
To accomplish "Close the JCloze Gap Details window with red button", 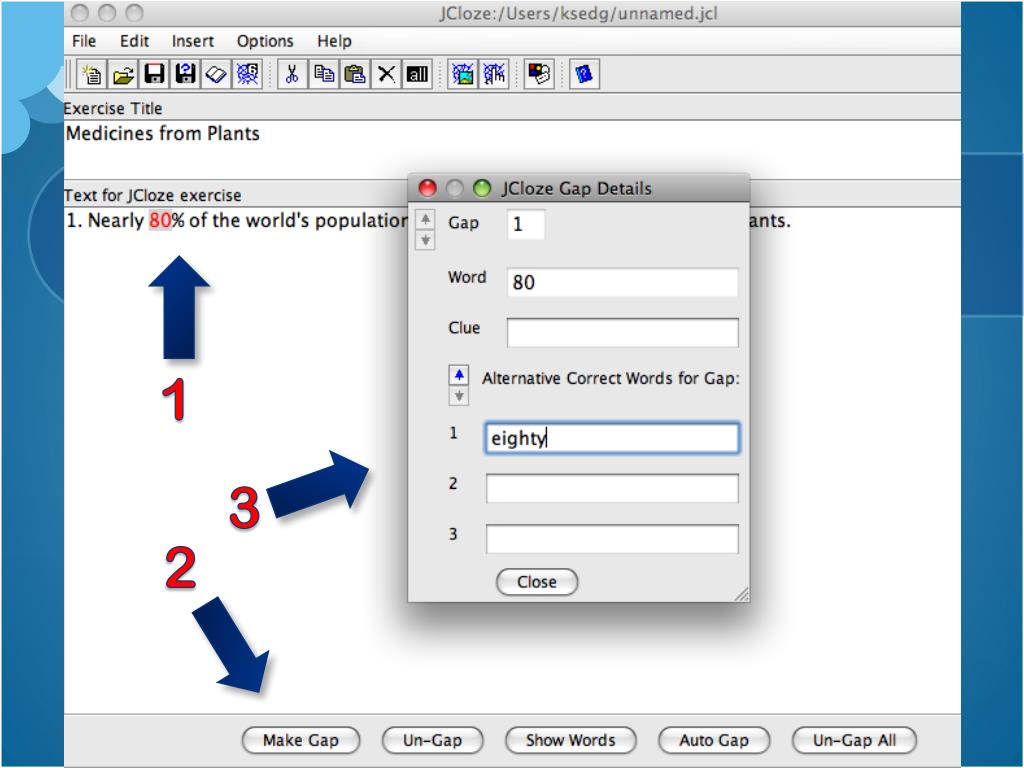I will click(427, 188).
